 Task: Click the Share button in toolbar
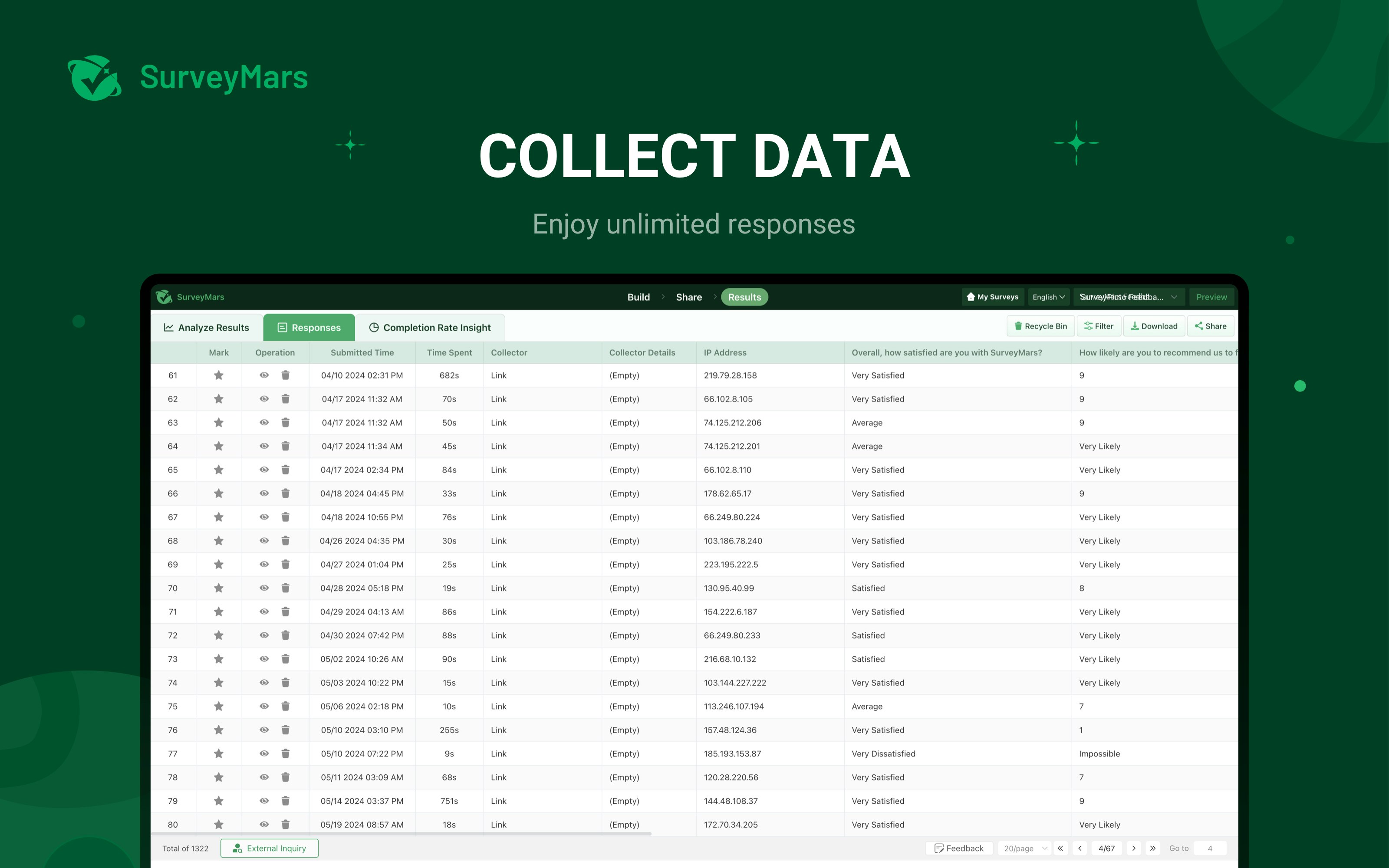pyautogui.click(x=1211, y=326)
